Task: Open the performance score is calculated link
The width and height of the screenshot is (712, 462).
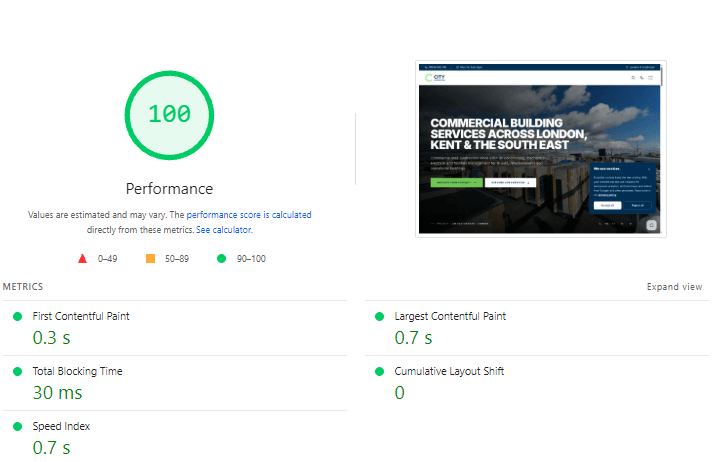Action: tap(249, 215)
